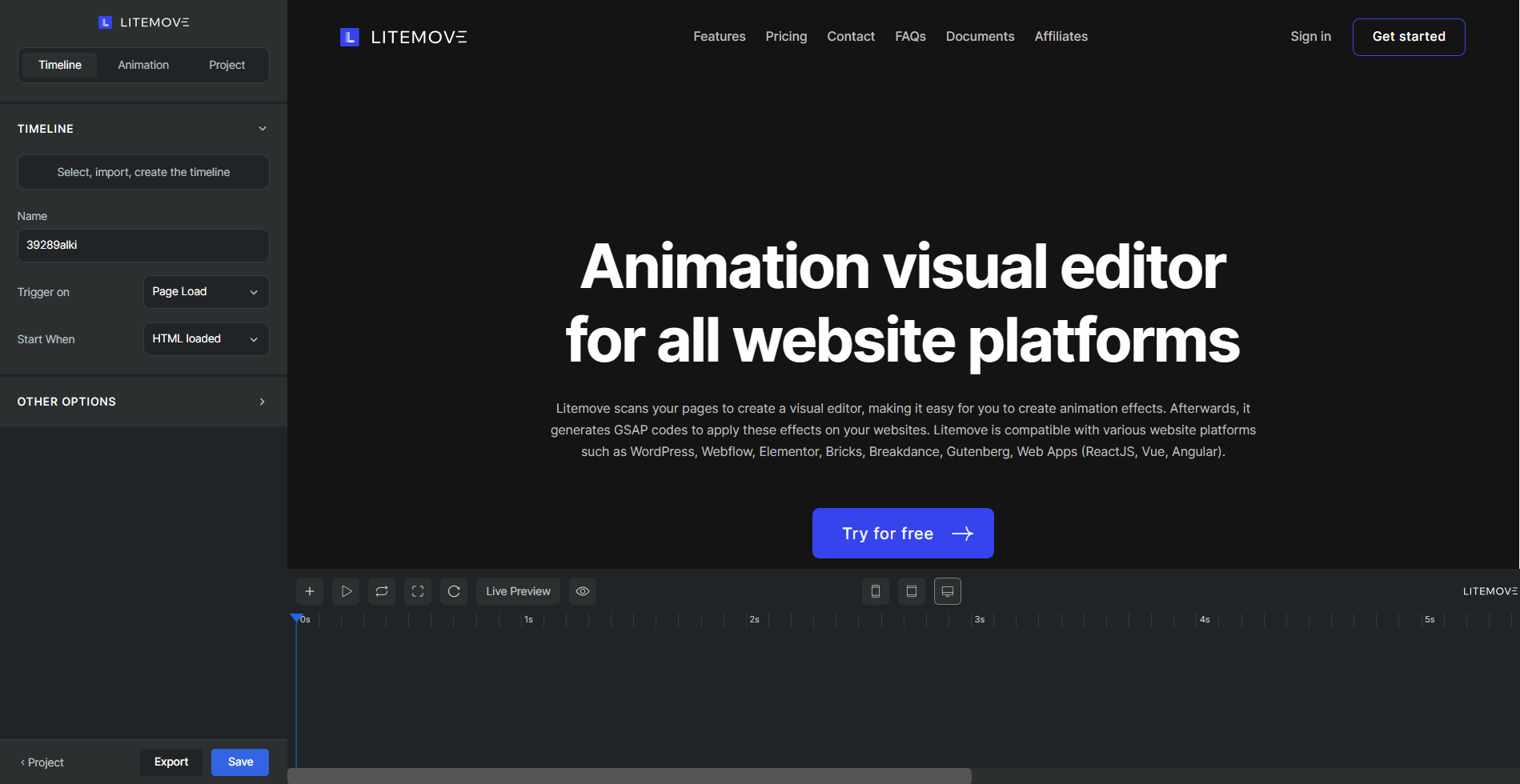Enable the loop repeat icon

[382, 590]
